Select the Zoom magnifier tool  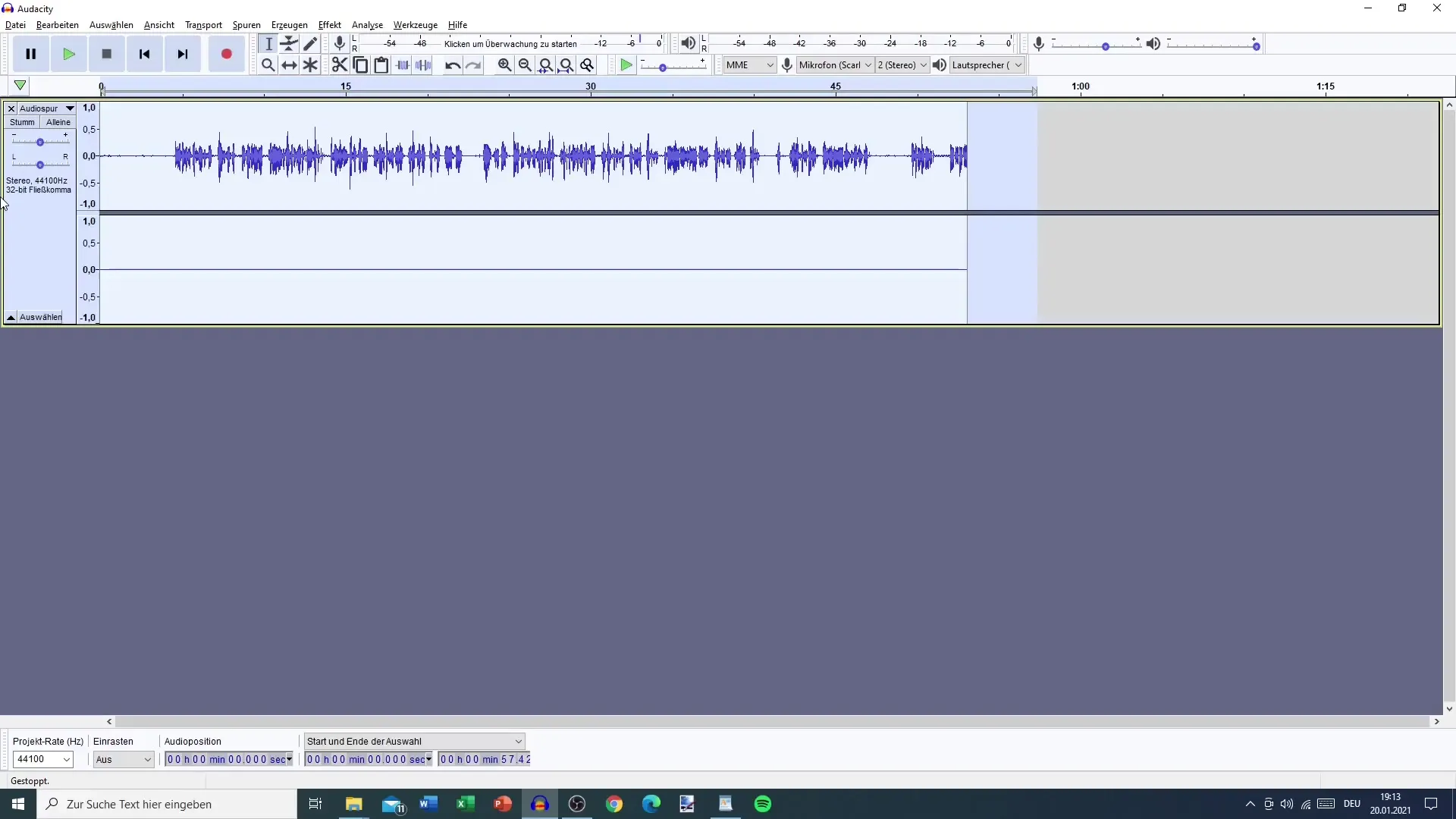(268, 65)
